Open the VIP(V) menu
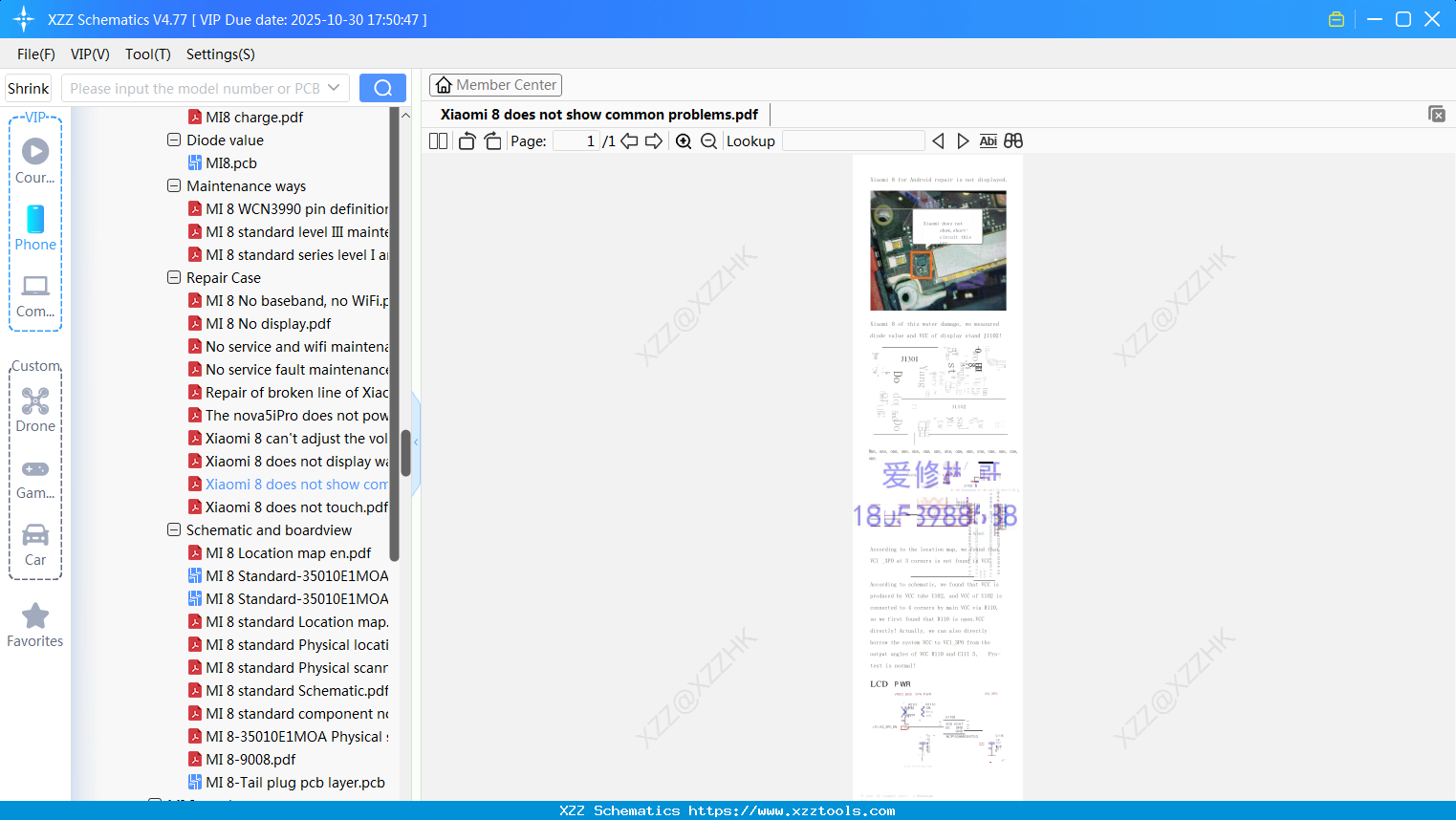The width and height of the screenshot is (1456, 820). click(x=90, y=54)
